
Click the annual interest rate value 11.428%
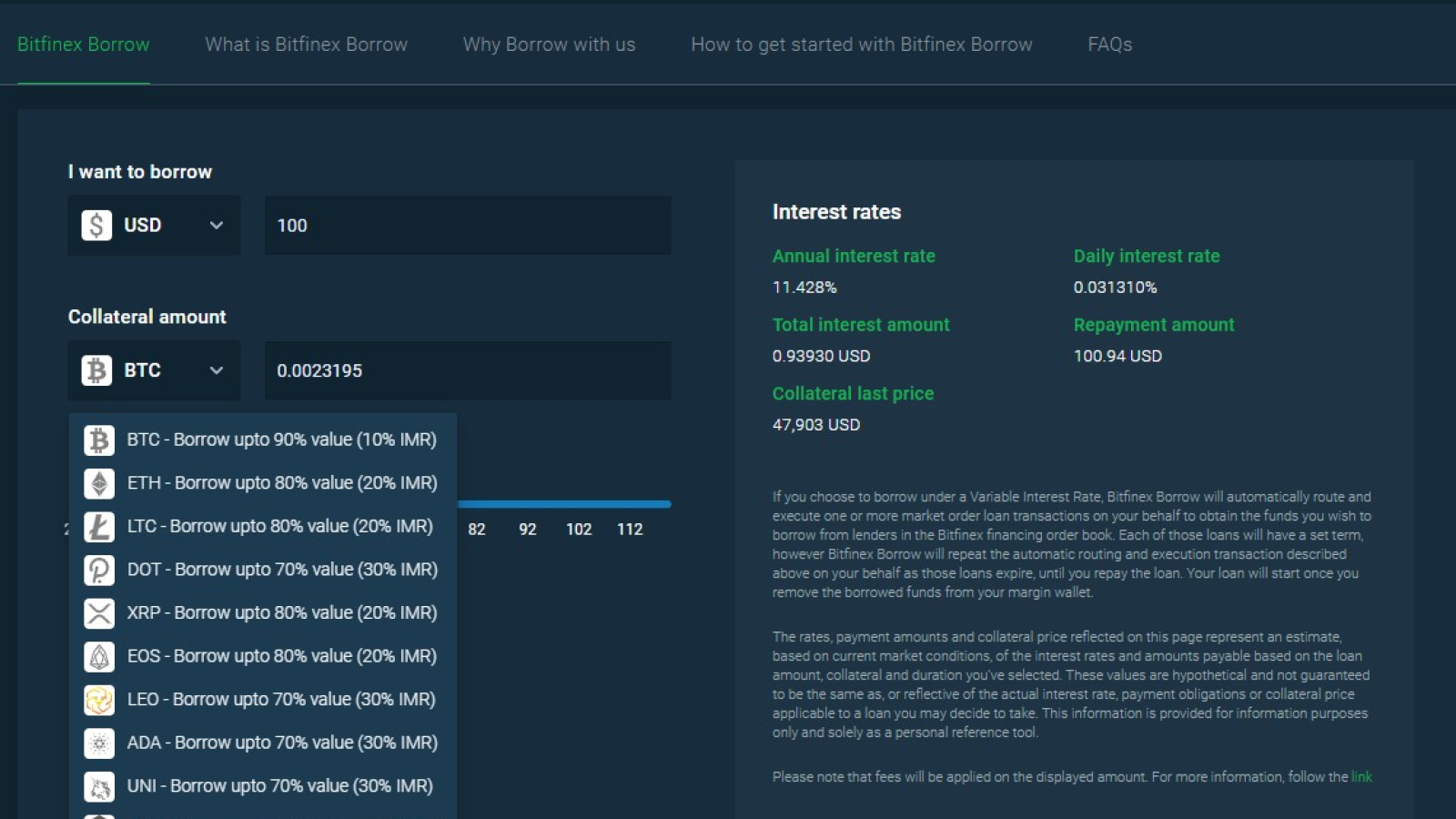[804, 288]
